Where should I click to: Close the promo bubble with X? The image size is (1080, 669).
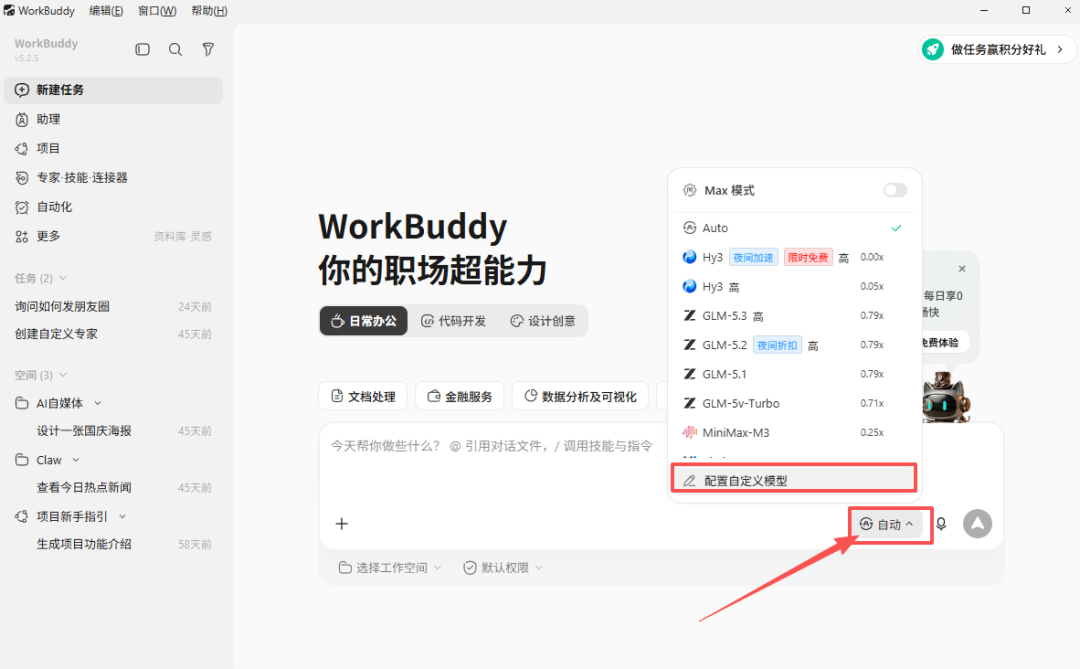(962, 269)
